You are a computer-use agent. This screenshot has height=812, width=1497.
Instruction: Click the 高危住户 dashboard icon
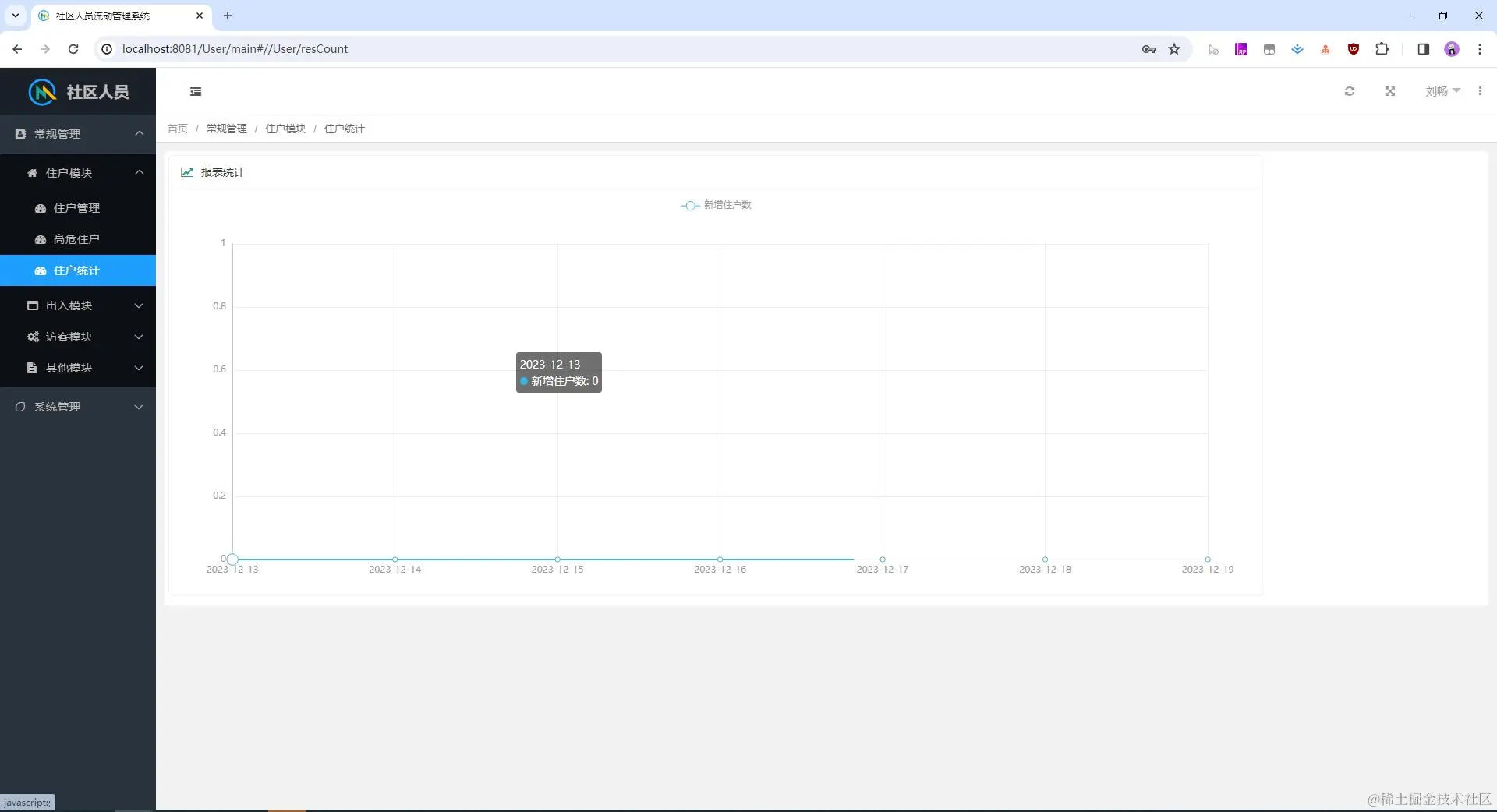tap(41, 239)
